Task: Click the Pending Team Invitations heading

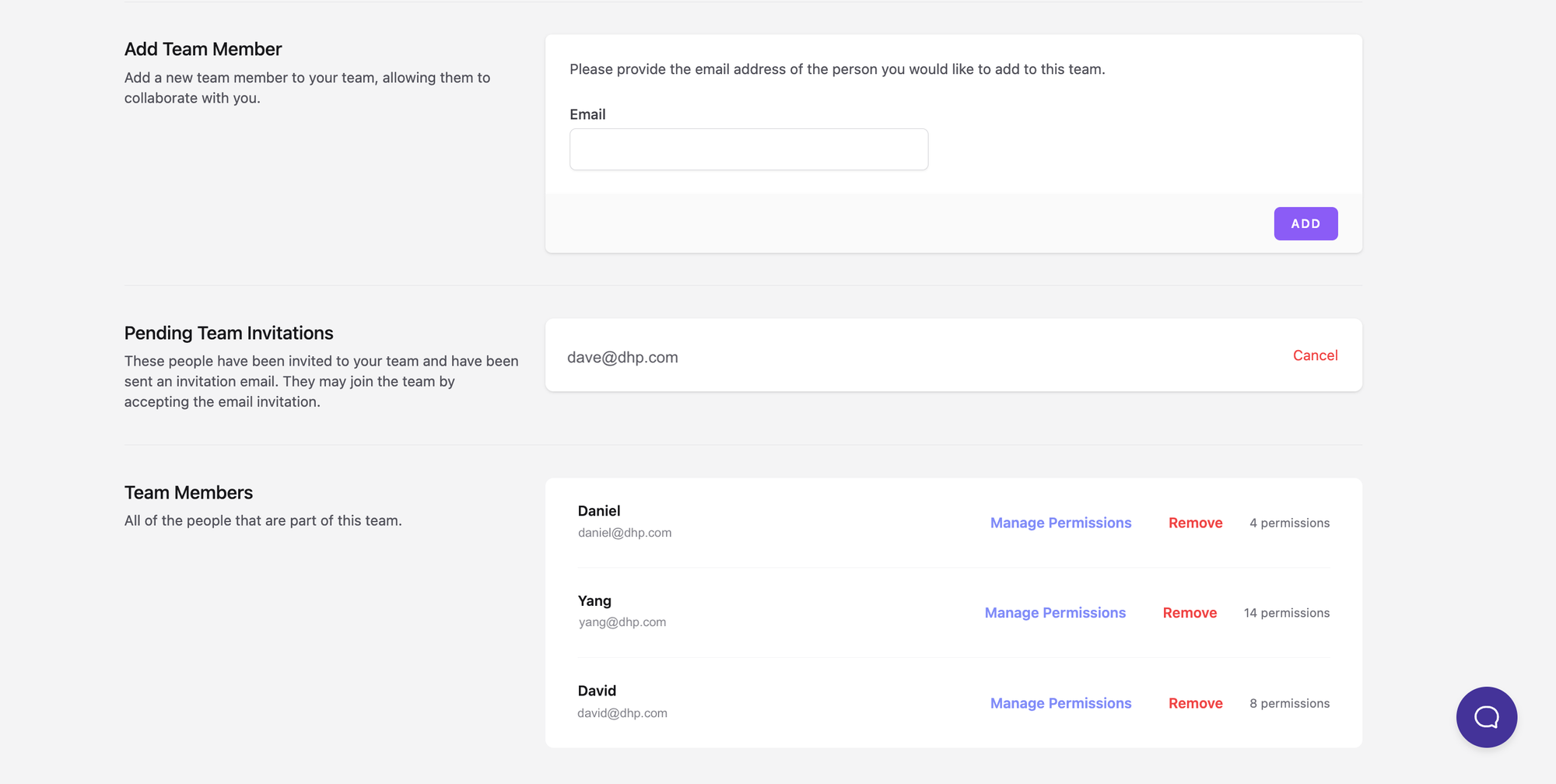Action: click(229, 333)
